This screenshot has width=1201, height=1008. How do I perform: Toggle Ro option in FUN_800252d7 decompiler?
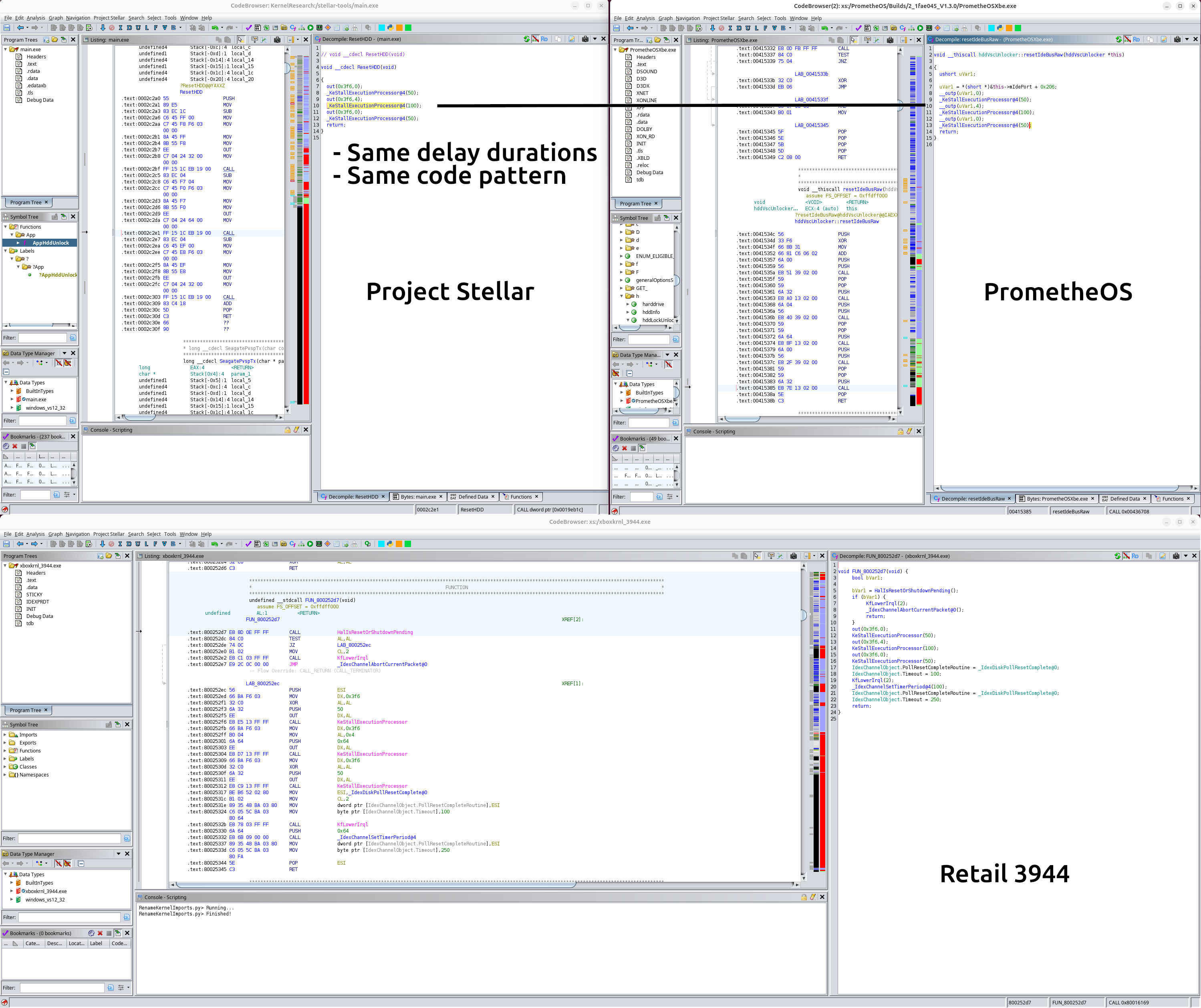click(x=1135, y=556)
